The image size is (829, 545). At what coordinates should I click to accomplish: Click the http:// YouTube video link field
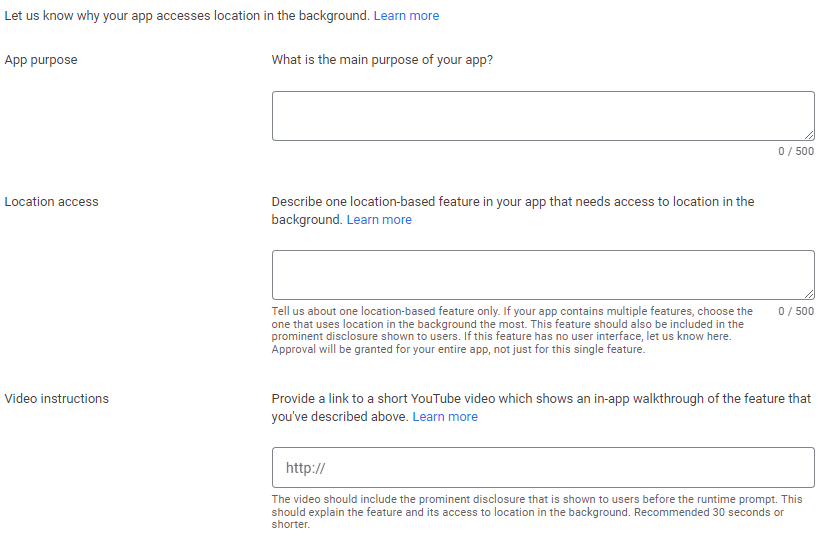543,467
